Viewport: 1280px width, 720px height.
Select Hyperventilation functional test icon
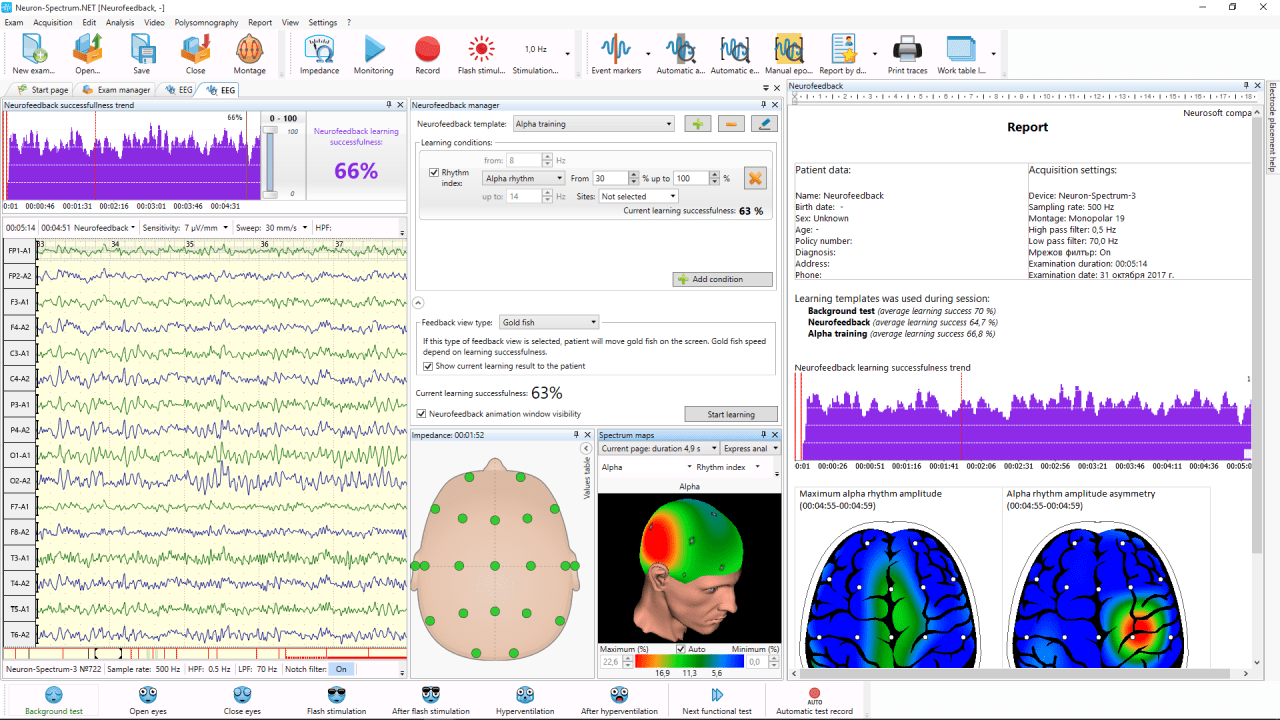(525, 698)
